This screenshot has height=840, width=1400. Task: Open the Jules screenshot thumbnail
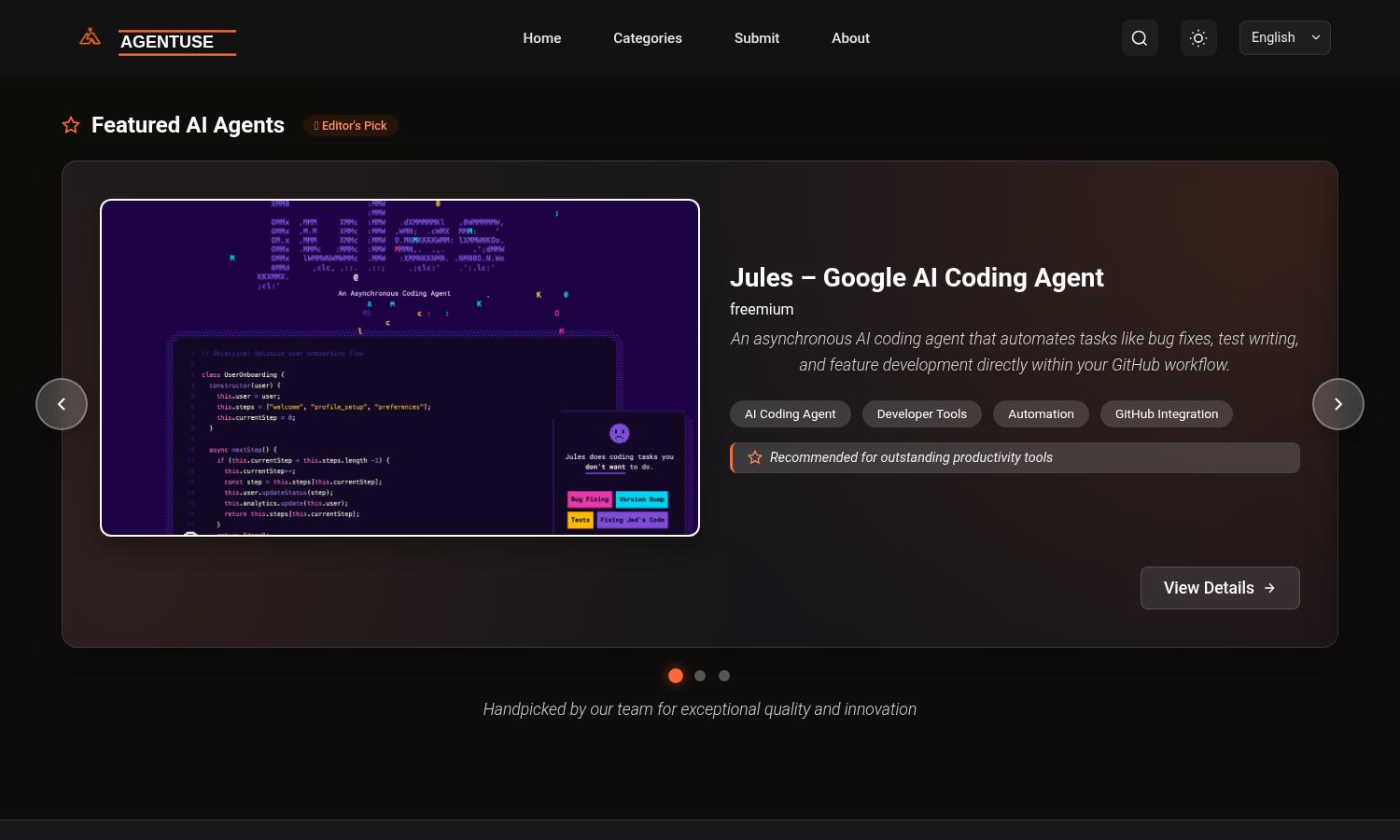tap(399, 368)
